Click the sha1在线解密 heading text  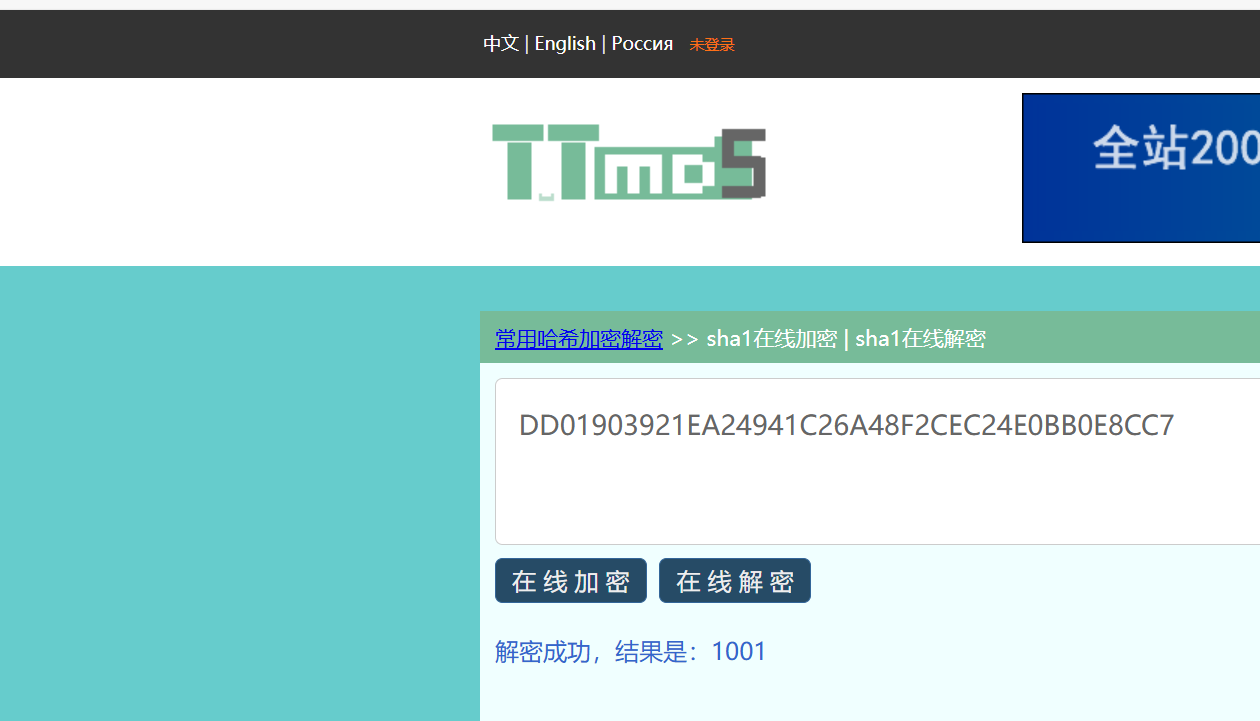click(x=920, y=339)
